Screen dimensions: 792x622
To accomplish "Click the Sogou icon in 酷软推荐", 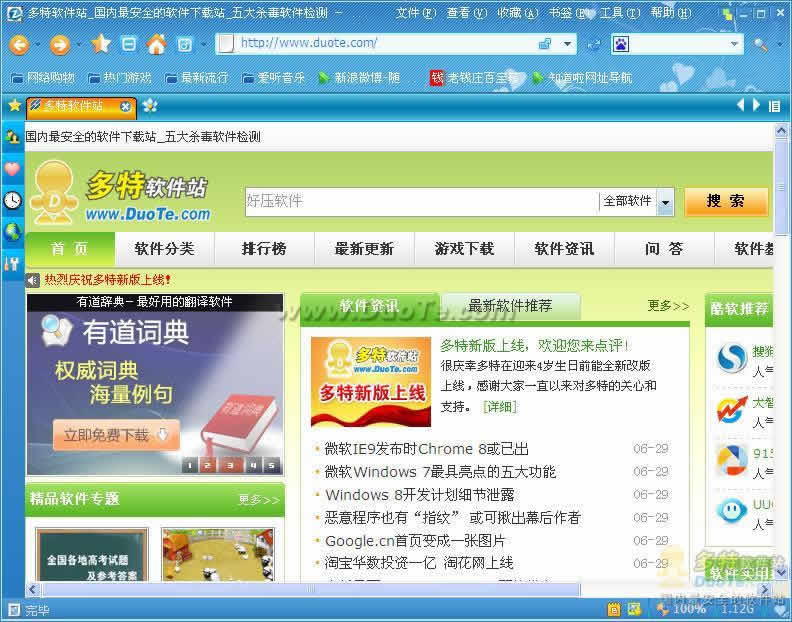I will coord(732,358).
